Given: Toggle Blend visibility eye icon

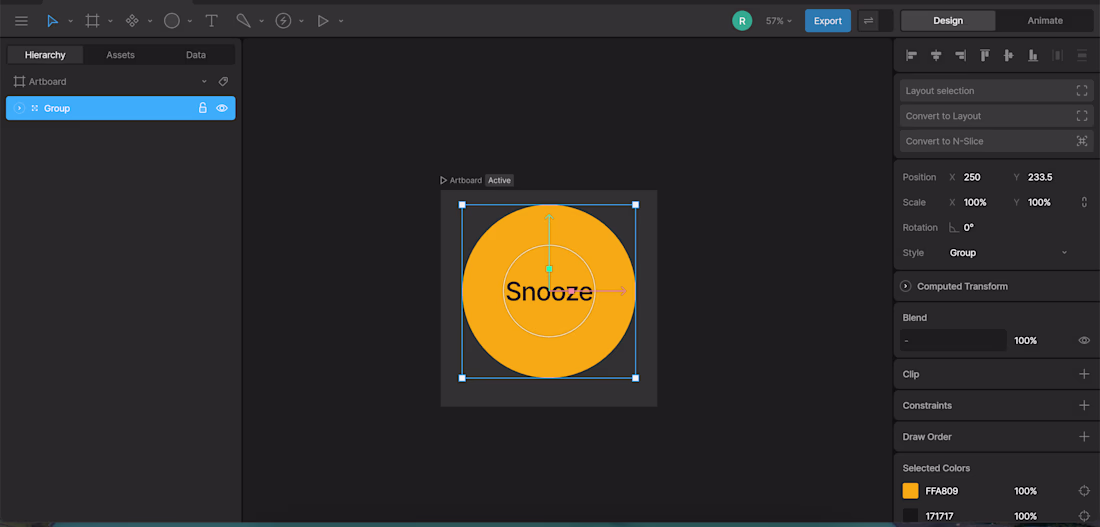Looking at the screenshot, I should pyautogui.click(x=1084, y=340).
